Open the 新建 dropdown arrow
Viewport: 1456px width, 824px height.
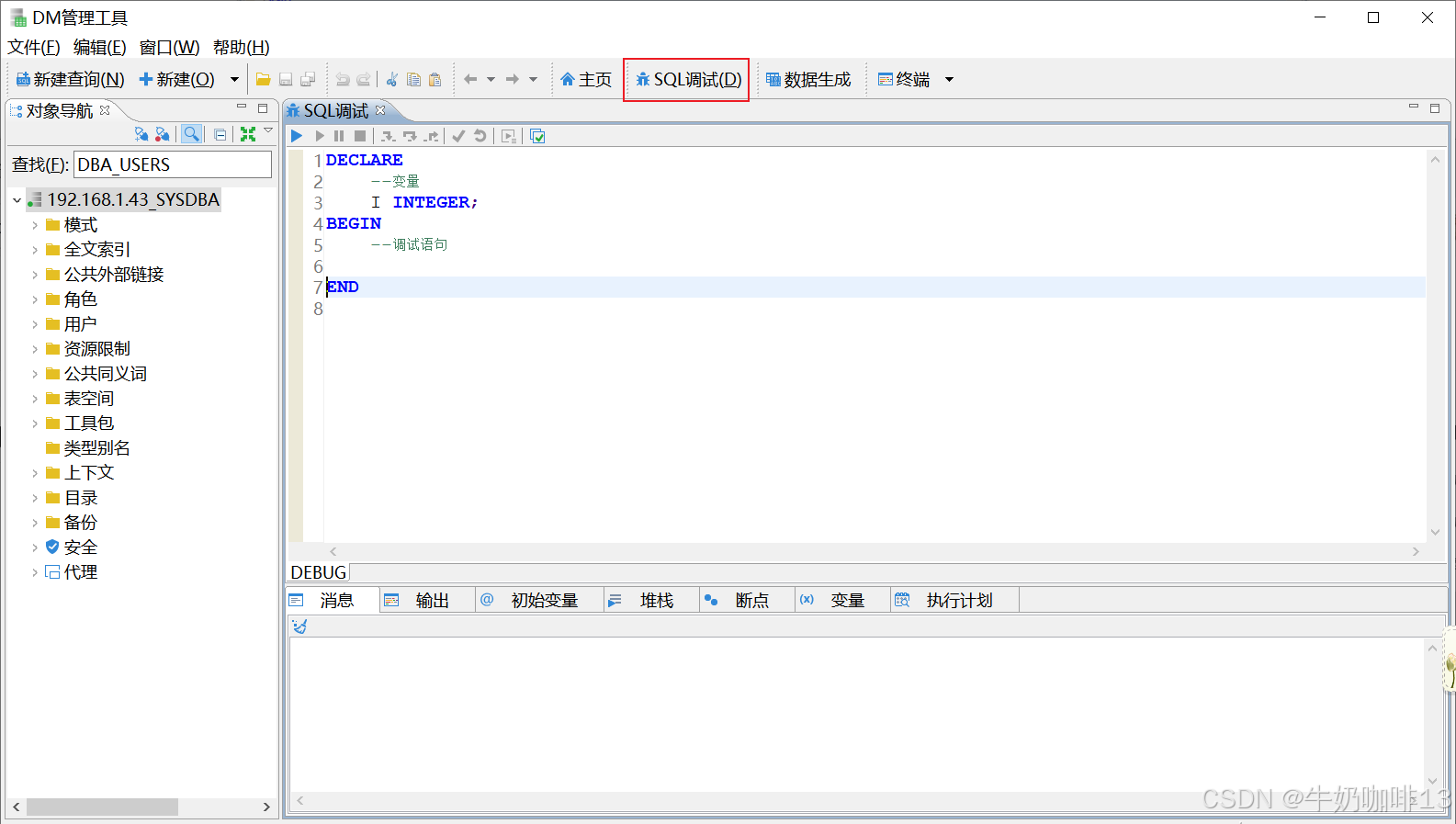point(234,80)
